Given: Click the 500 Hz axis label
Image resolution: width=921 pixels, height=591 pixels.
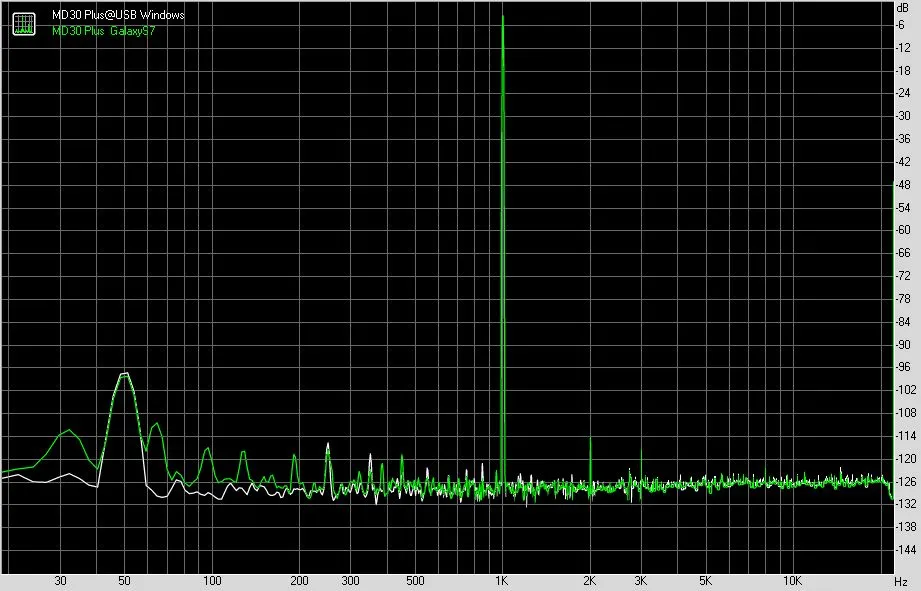Looking at the screenshot, I should point(415,581).
